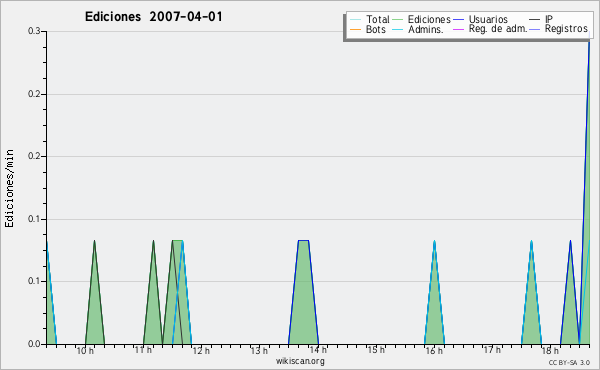Click the 18 h time axis label
This screenshot has height=370, width=600.
click(x=550, y=351)
